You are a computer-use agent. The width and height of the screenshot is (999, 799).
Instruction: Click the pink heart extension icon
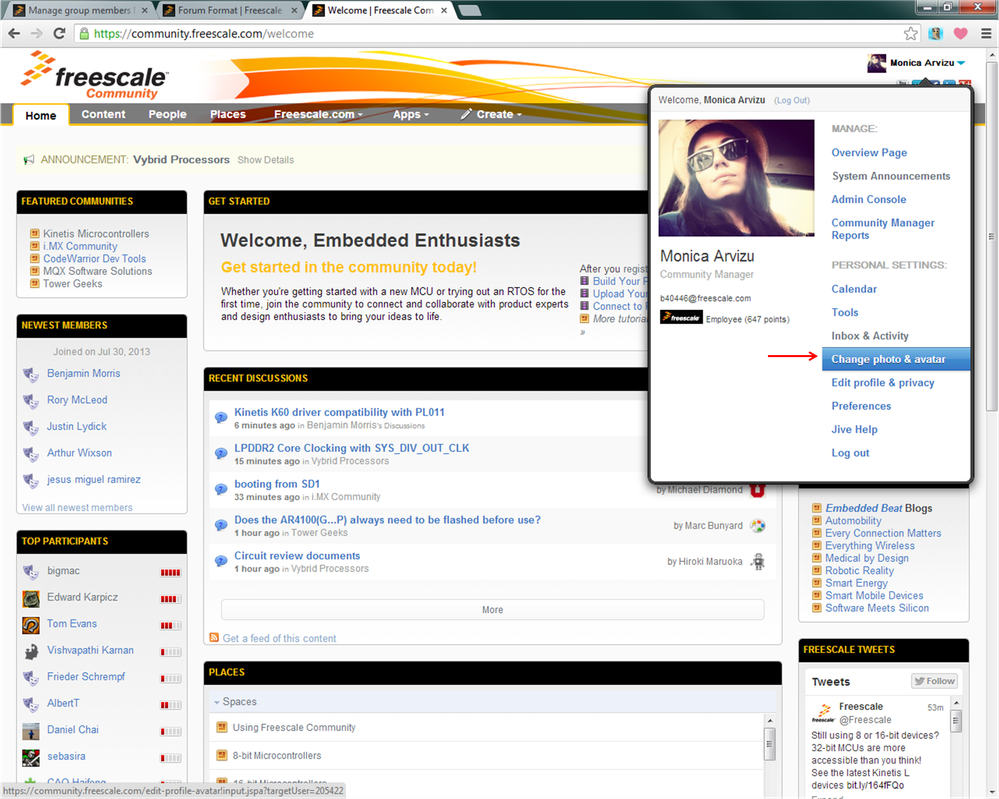point(960,33)
